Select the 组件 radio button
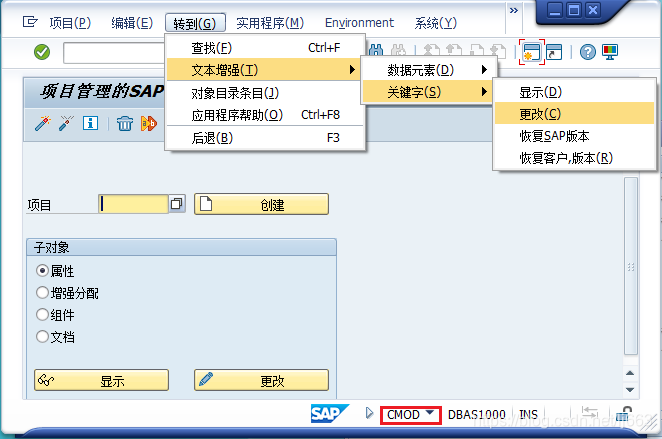This screenshot has height=439, width=662. click(x=42, y=314)
